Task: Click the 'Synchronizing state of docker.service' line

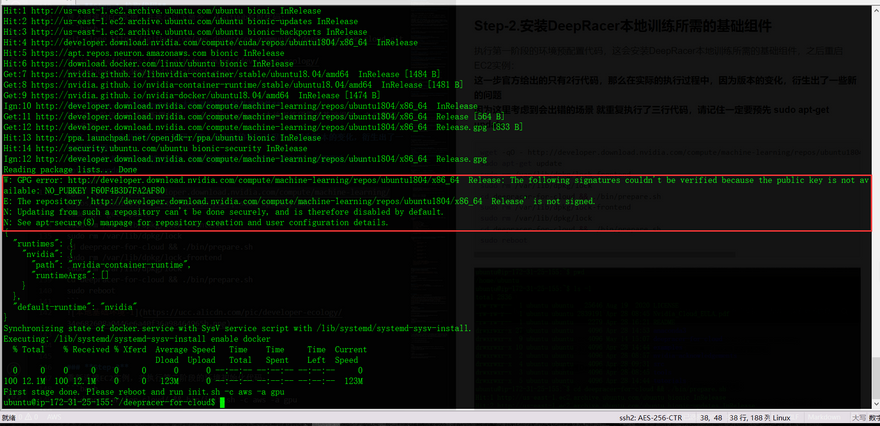Action: tap(237, 328)
